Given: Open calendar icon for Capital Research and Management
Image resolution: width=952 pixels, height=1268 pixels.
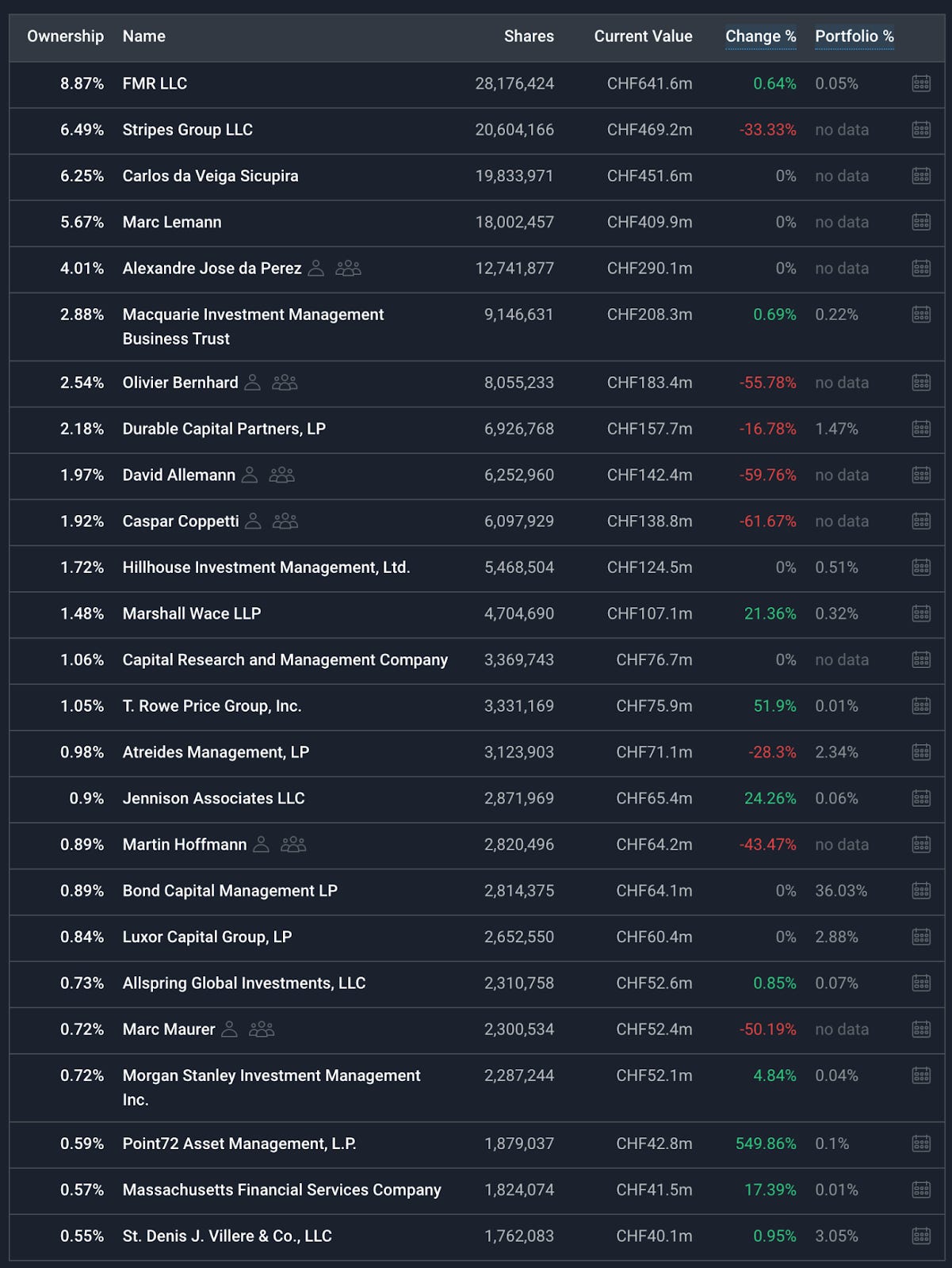Looking at the screenshot, I should coord(921,659).
